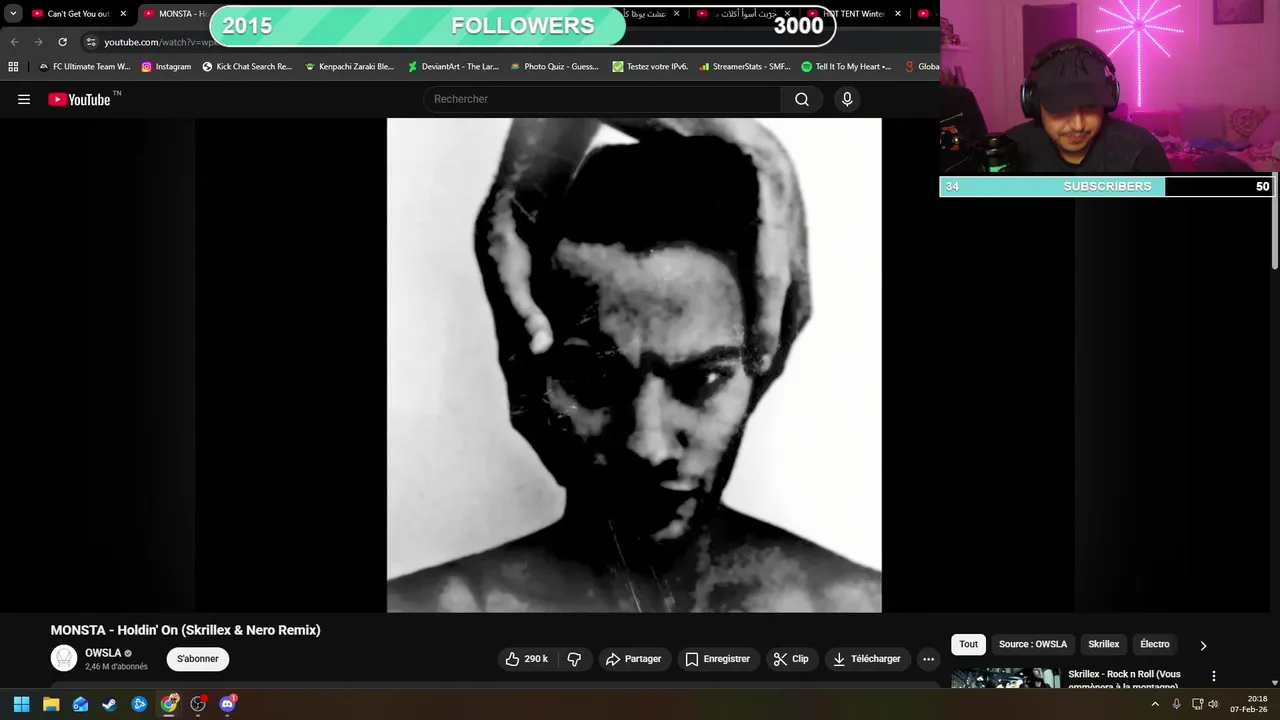Viewport: 1280px width, 720px height.
Task: Go back with browser back arrow
Action: [x=14, y=42]
